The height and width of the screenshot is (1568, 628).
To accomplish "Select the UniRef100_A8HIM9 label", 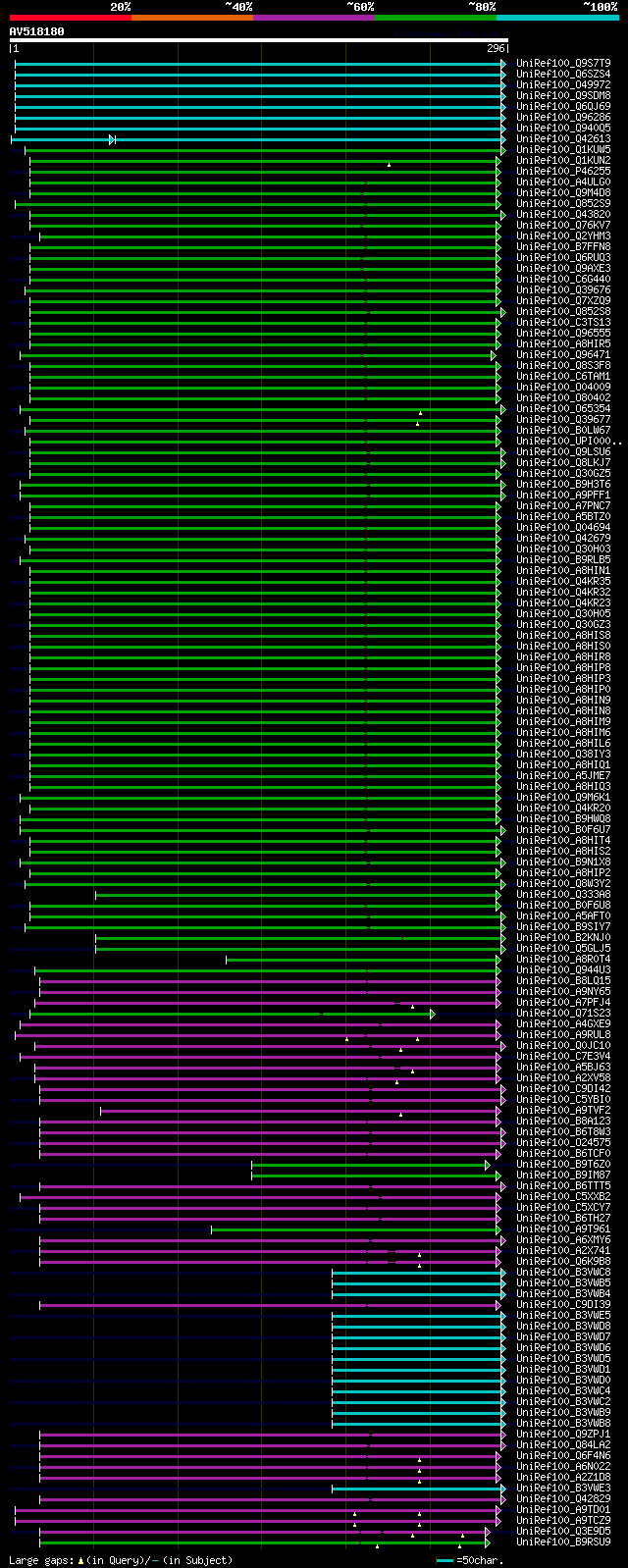I will 563,722.
